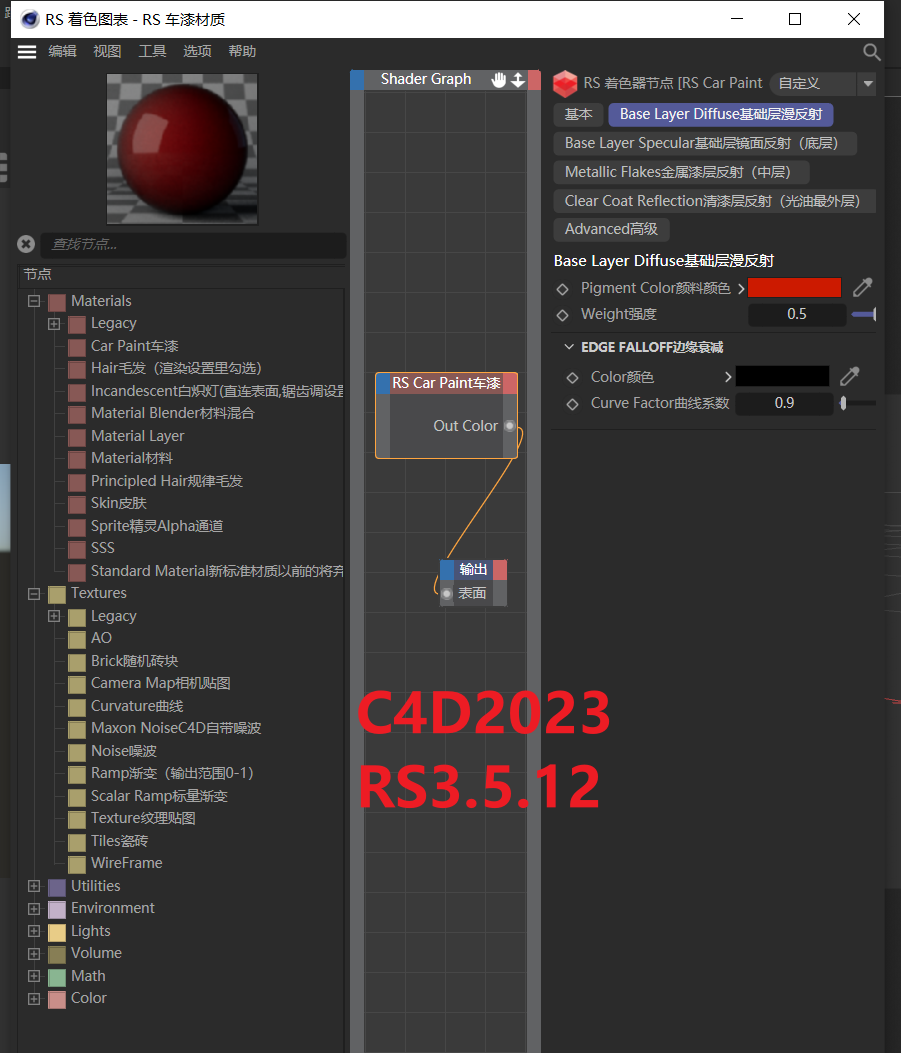Click the Skin material node icon
The height and width of the screenshot is (1053, 901).
77,504
